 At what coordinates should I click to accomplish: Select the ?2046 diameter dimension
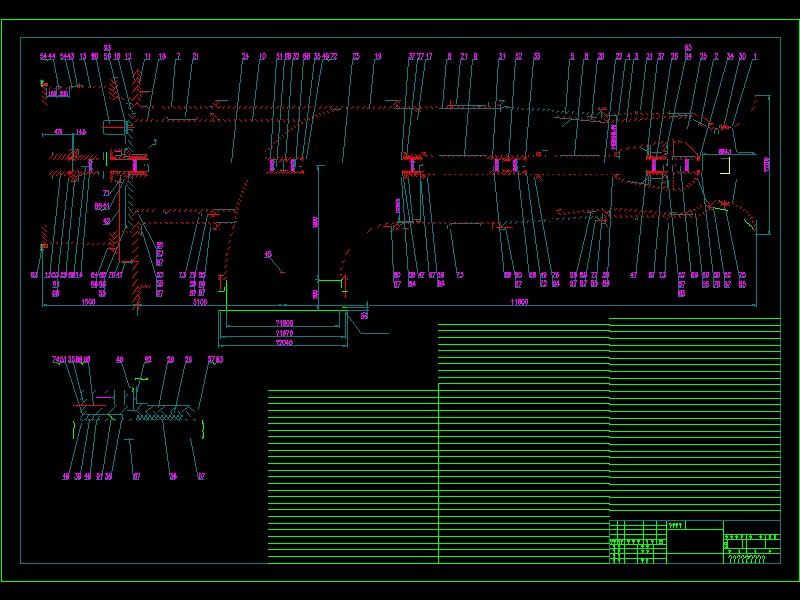pos(284,343)
